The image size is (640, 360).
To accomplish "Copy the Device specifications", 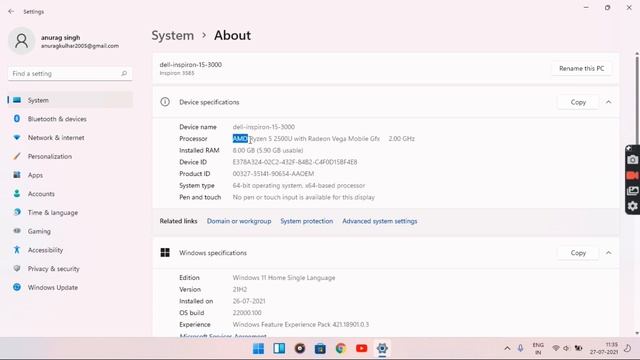I will coord(578,102).
